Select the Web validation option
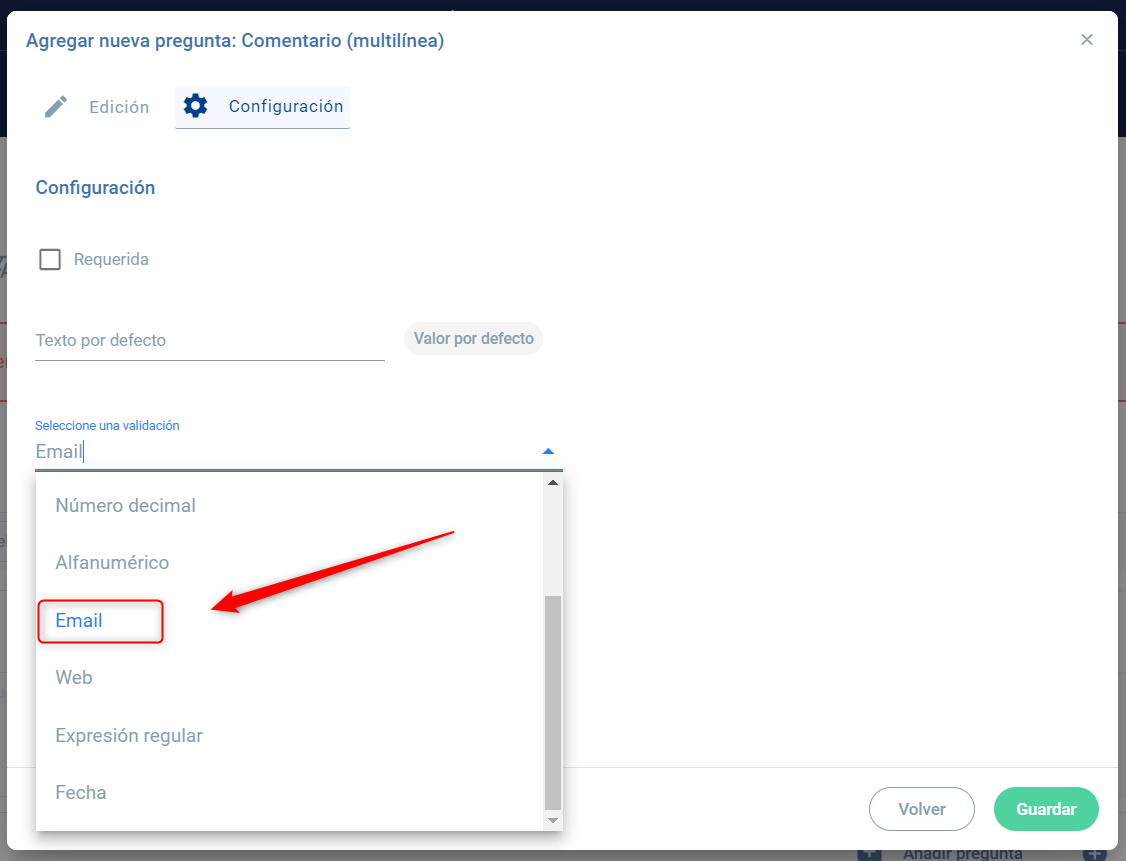 [x=74, y=678]
